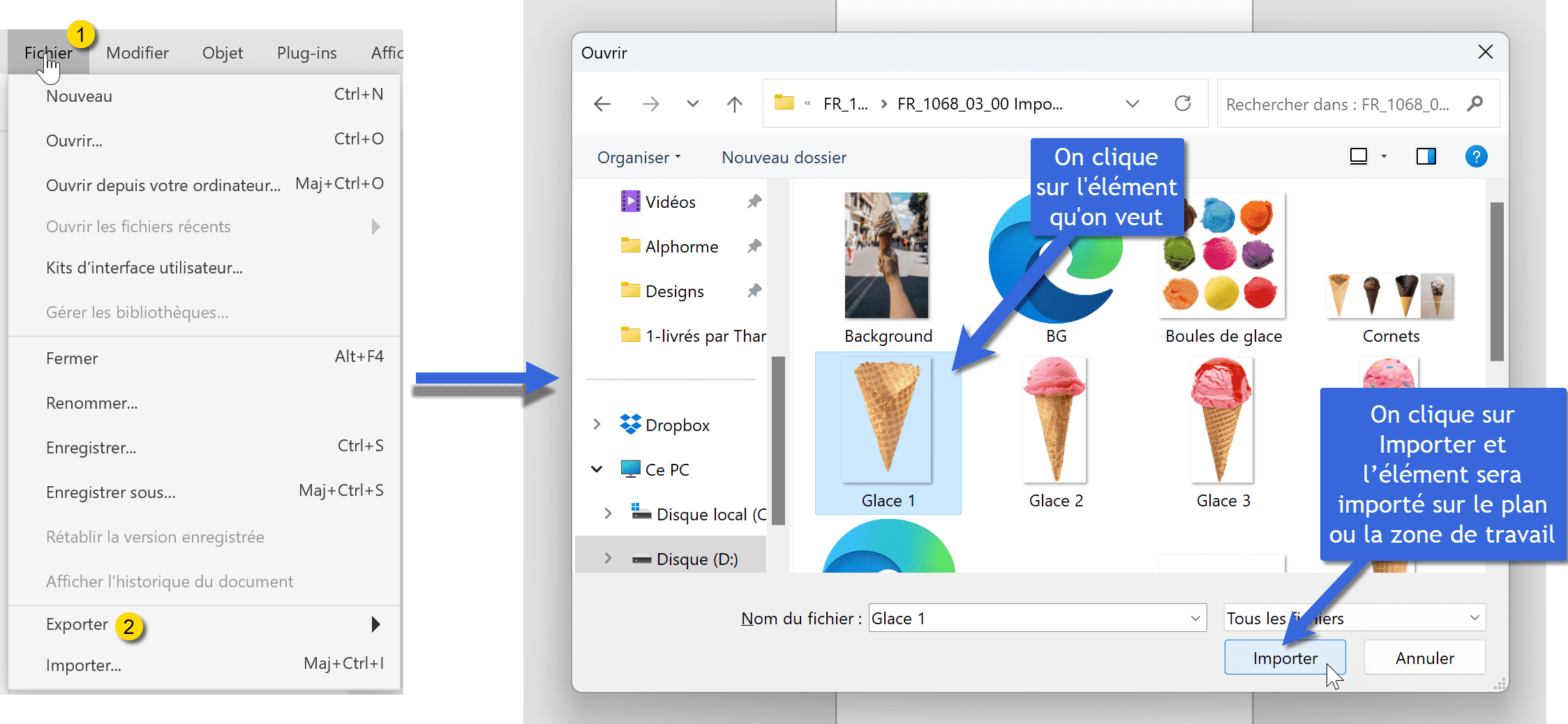The image size is (1568, 724).
Task: Open the Modifier menu
Action: (137, 53)
